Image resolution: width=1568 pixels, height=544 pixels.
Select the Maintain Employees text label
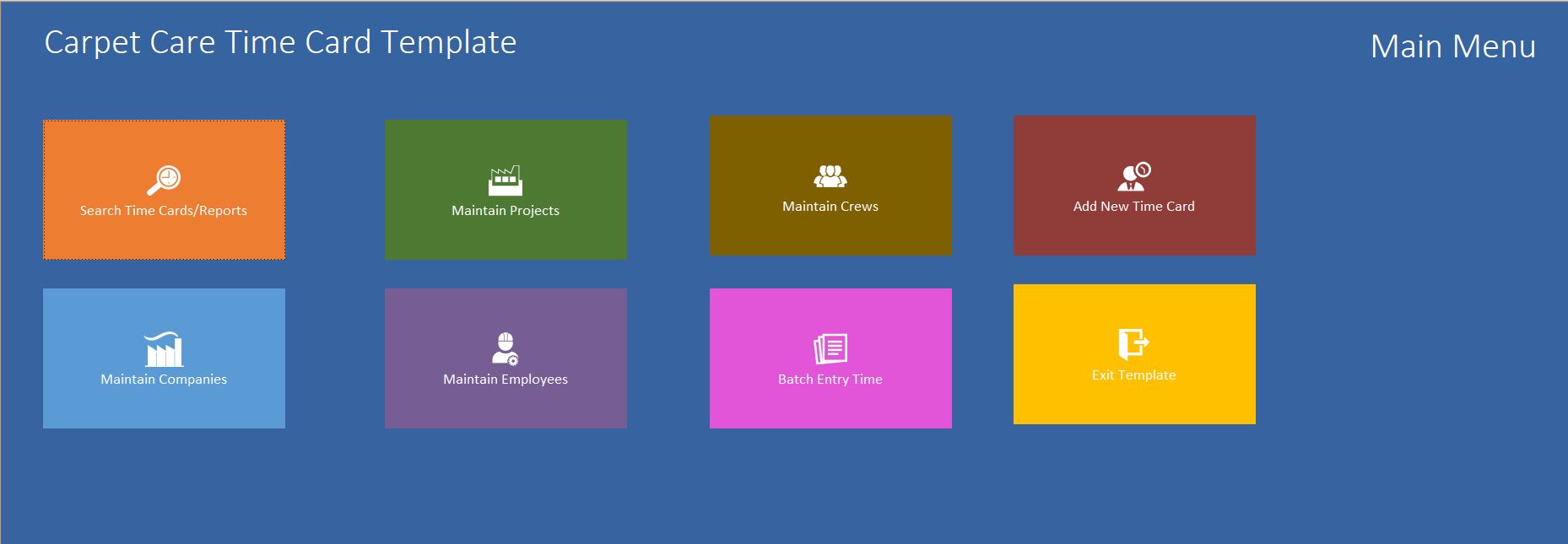coord(505,380)
